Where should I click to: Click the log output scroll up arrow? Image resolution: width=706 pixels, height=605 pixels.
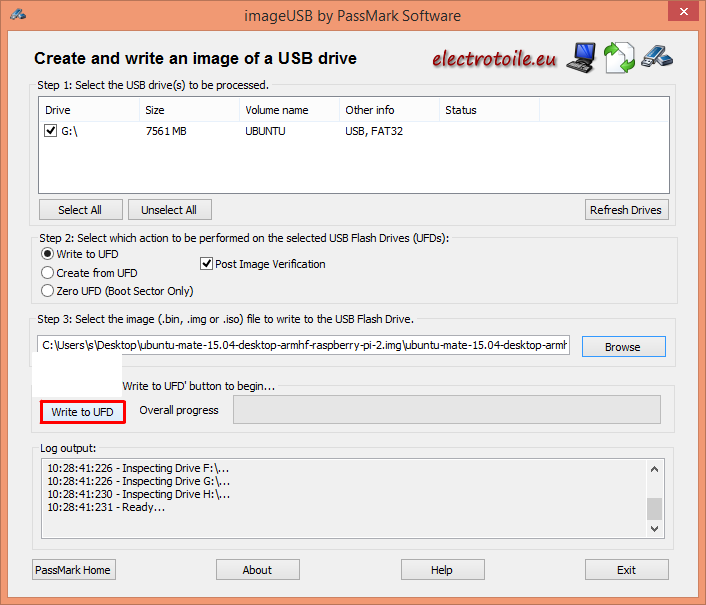pyautogui.click(x=655, y=469)
